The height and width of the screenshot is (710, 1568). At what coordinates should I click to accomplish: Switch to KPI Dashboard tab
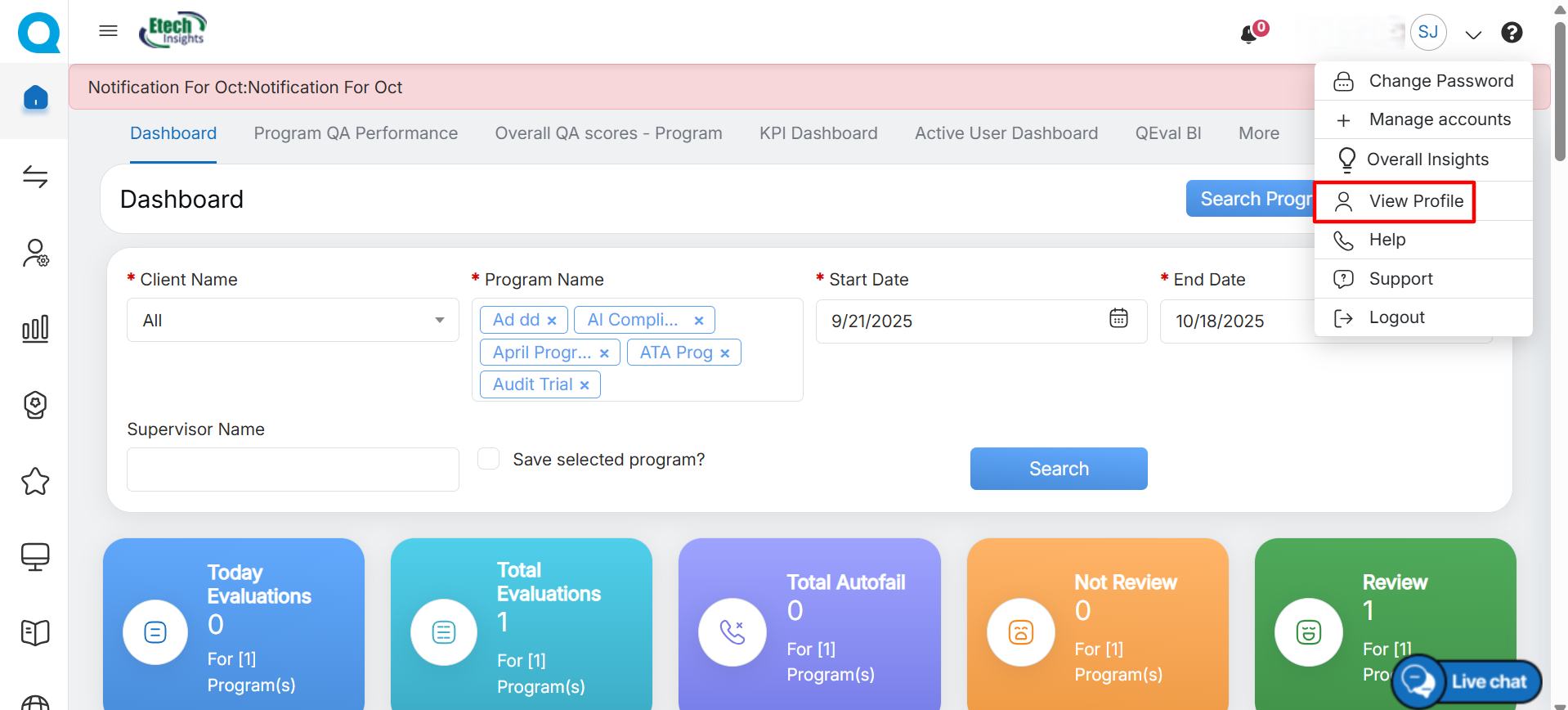(818, 133)
